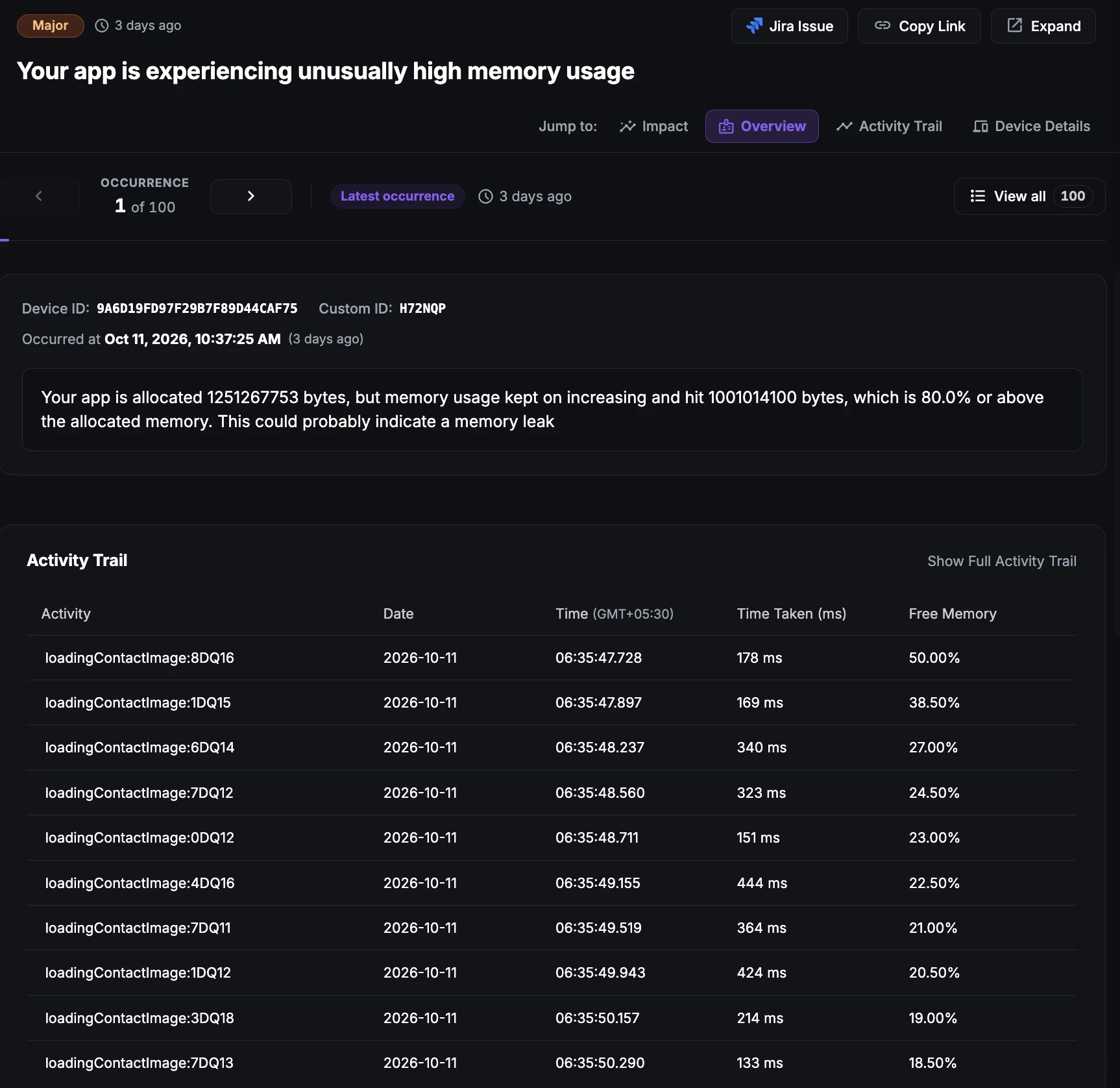Click the chain link icon in Copy Link

[x=882, y=25]
